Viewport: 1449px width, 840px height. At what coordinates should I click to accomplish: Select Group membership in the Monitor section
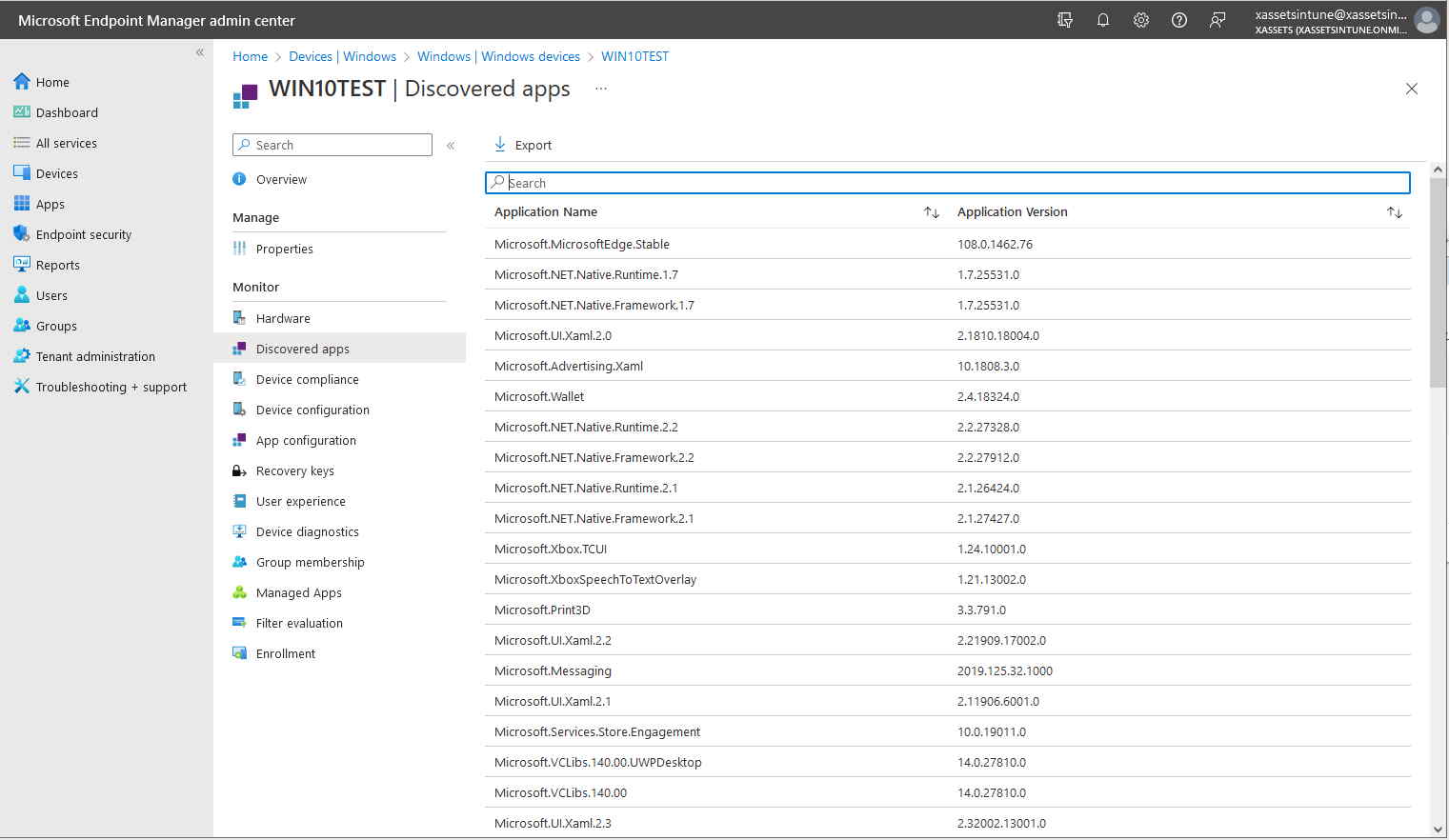tap(310, 562)
